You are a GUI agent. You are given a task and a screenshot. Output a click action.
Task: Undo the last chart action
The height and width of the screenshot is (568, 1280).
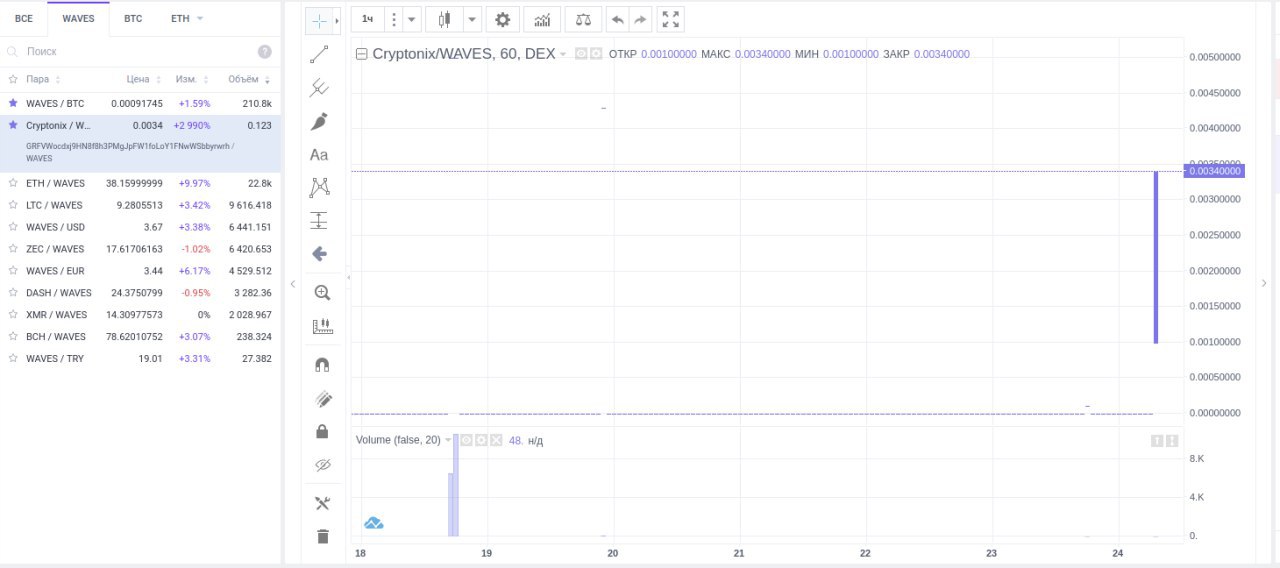[x=618, y=19]
